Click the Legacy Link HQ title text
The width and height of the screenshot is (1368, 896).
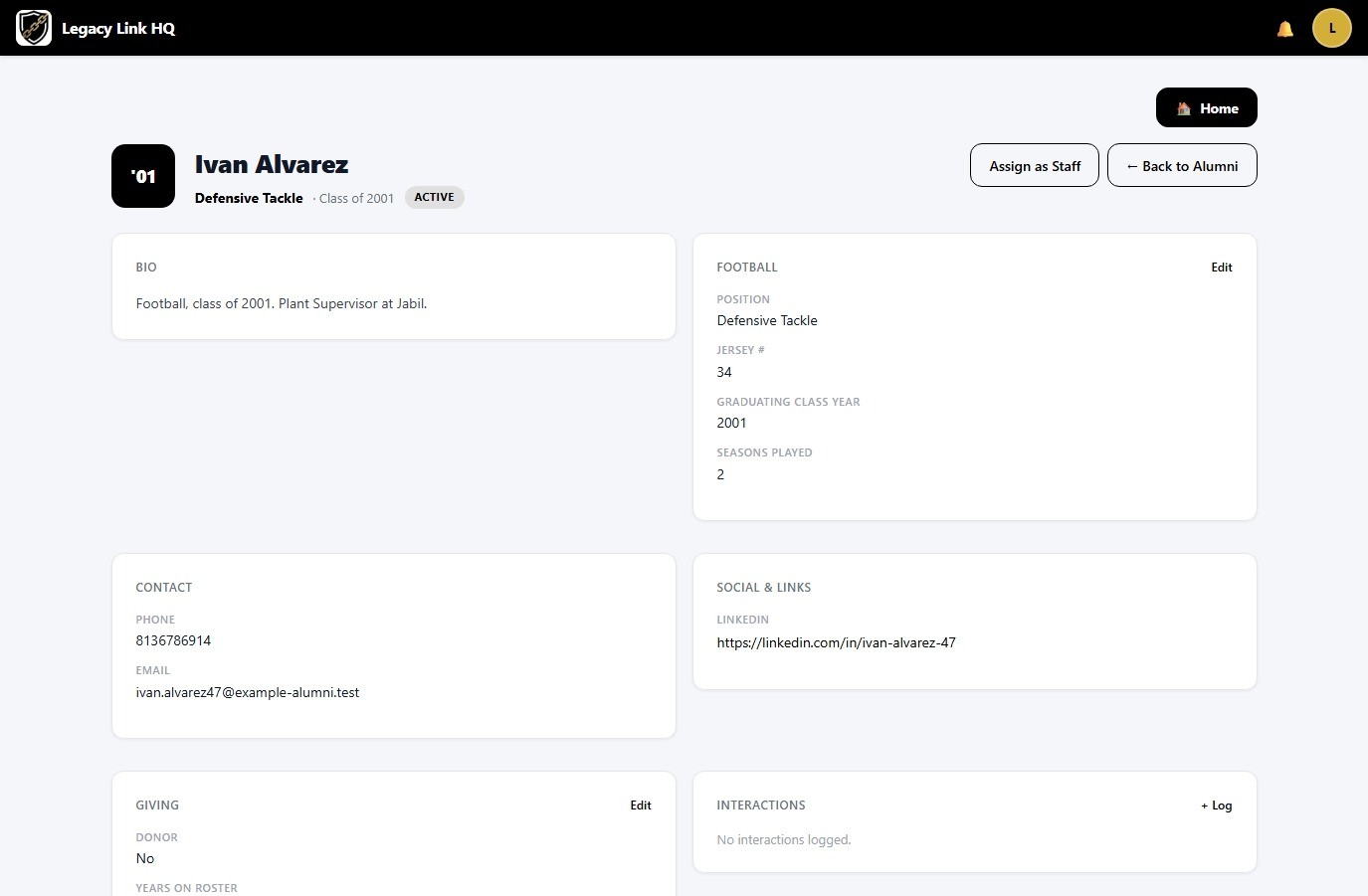tap(118, 28)
